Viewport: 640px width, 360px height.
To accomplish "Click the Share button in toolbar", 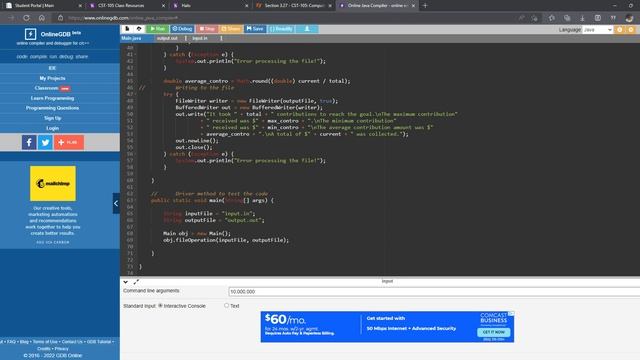I will tap(231, 29).
